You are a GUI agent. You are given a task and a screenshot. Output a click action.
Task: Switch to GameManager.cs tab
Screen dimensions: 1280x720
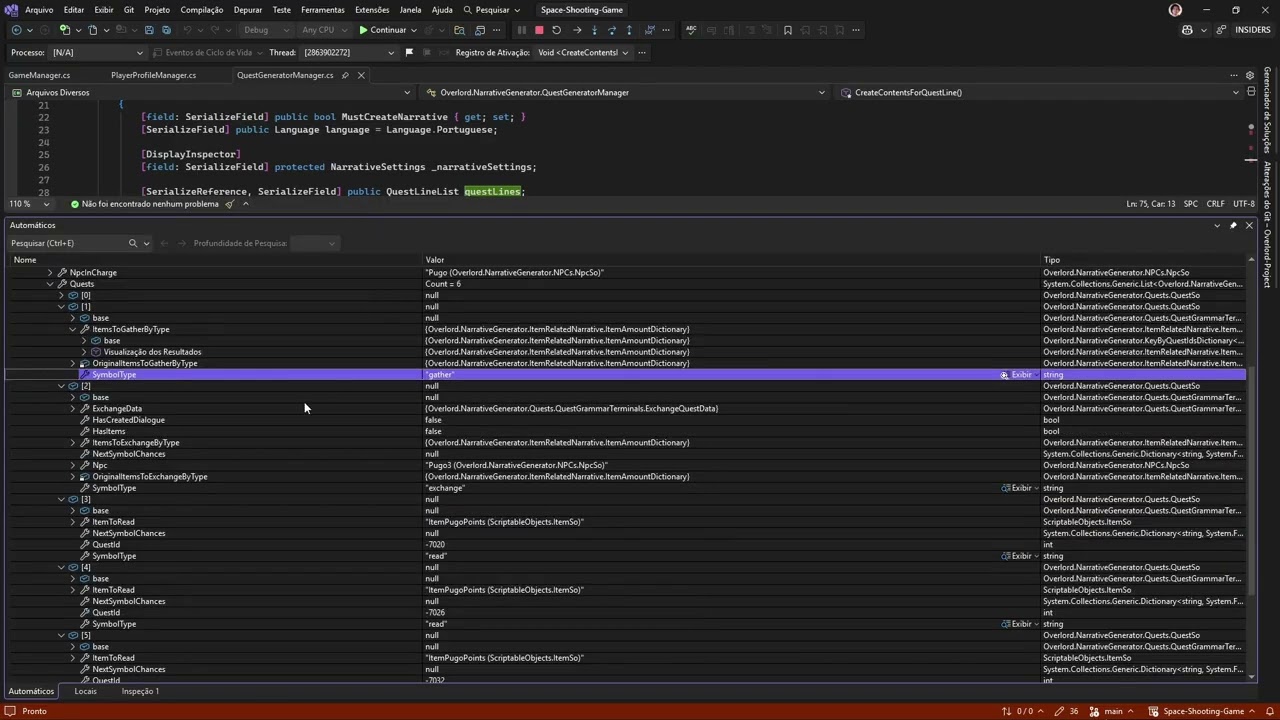click(40, 75)
